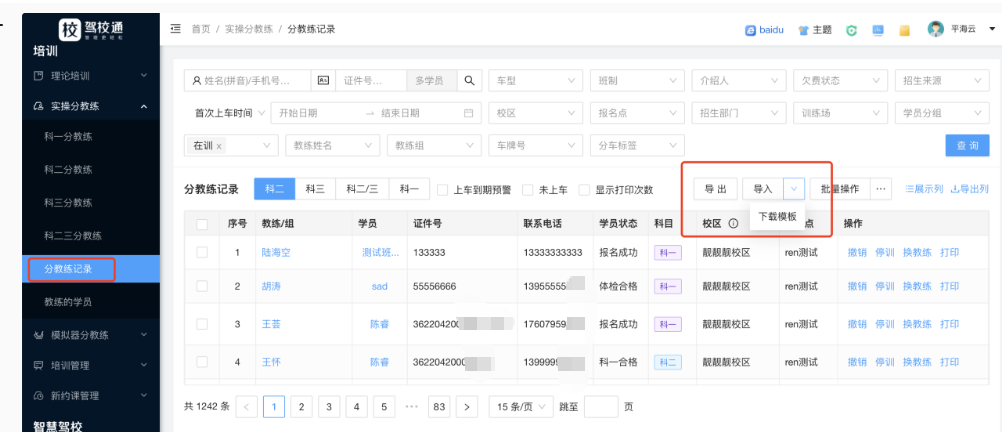Click the dropdown arrow next to 导入 button

click(x=794, y=188)
